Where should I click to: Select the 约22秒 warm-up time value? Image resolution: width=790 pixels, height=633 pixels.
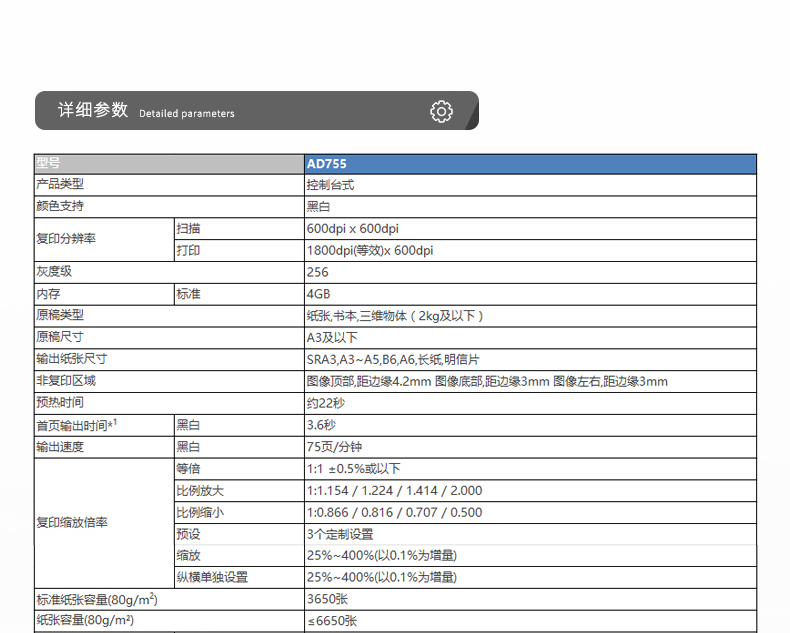325,403
